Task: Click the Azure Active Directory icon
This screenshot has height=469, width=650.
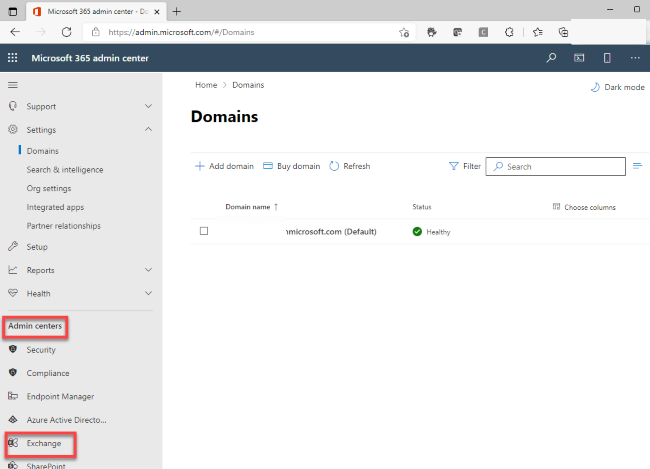Action: coord(13,419)
